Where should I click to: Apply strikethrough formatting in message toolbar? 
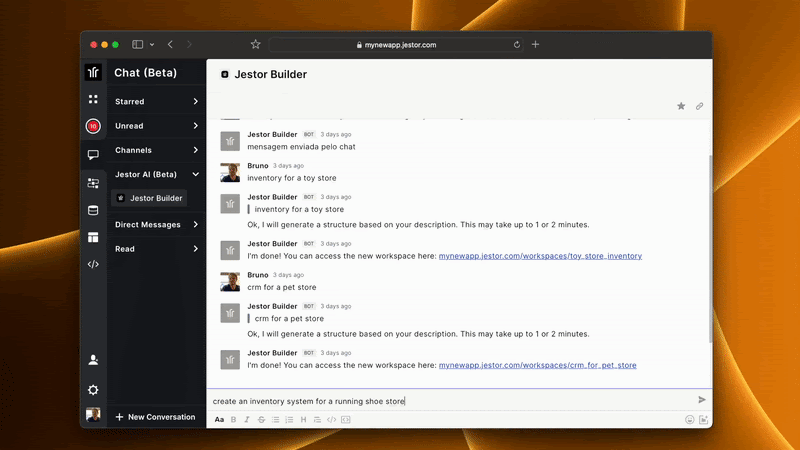(261, 419)
